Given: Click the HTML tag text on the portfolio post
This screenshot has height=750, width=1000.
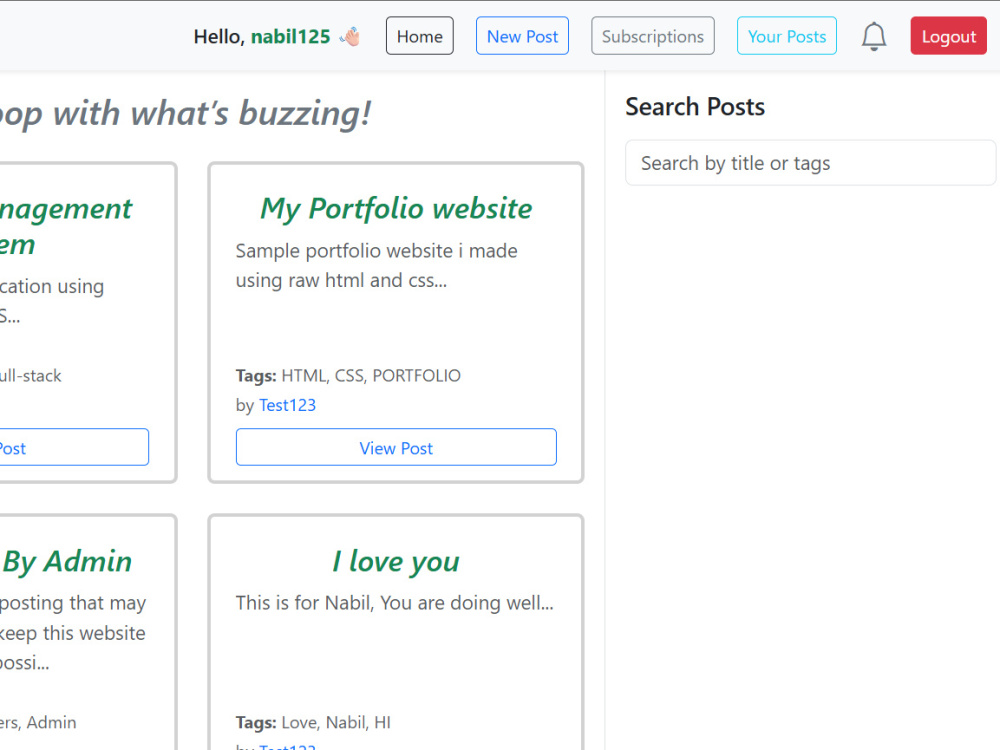Looking at the screenshot, I should [x=299, y=375].
